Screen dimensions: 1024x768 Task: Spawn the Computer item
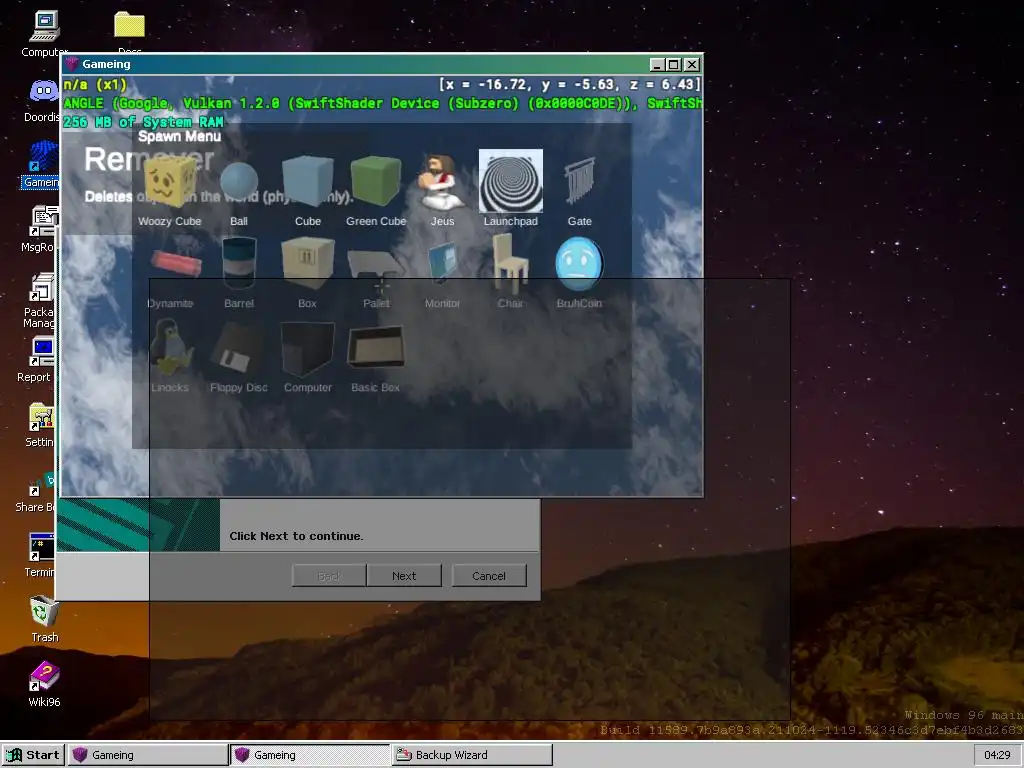click(x=308, y=356)
